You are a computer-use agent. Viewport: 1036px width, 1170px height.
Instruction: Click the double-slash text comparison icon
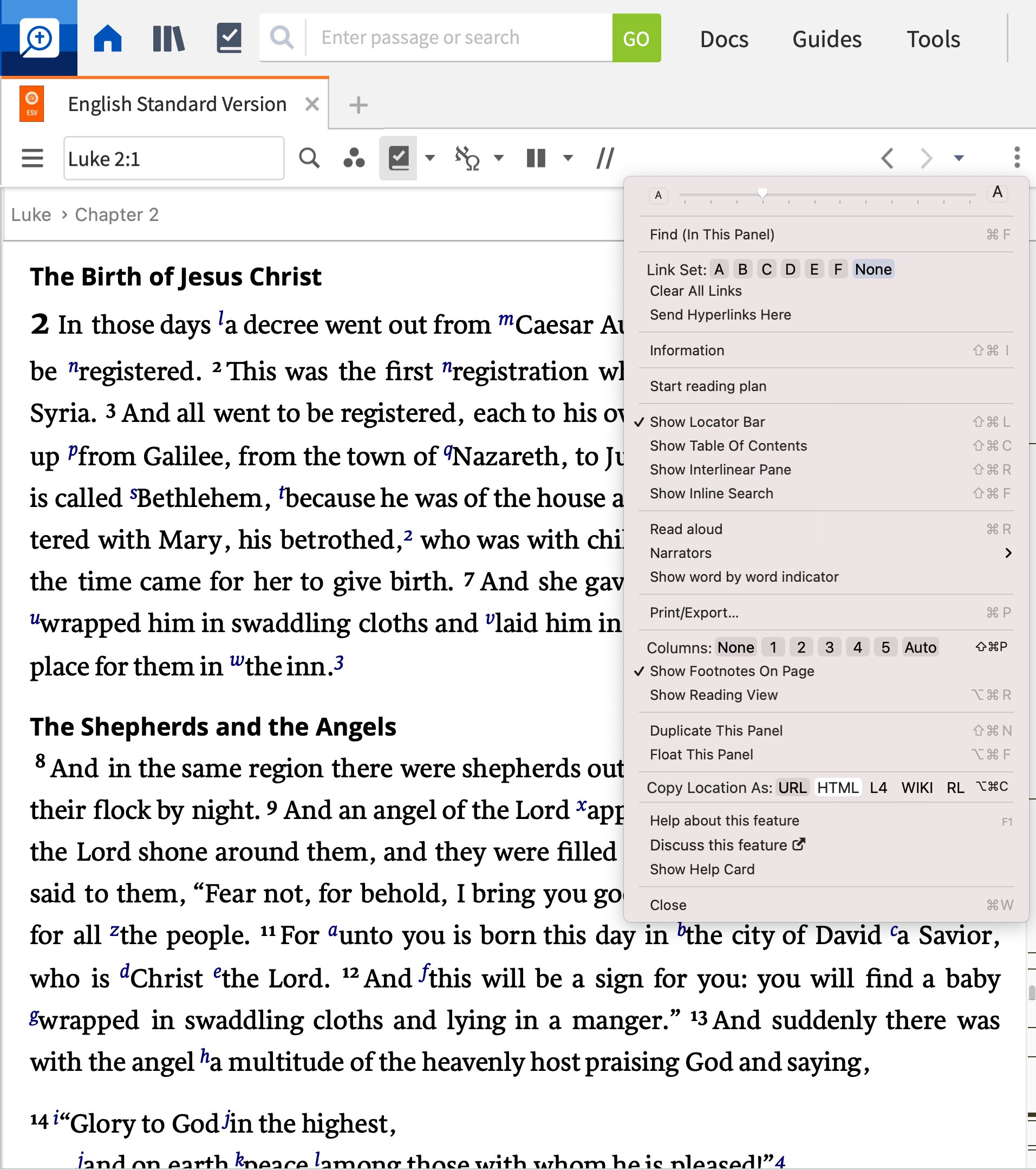coord(605,158)
